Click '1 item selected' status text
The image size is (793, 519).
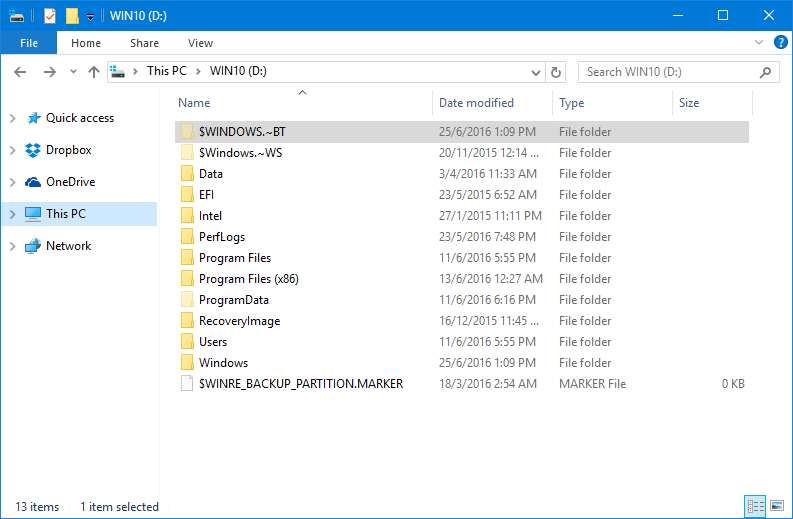pyautogui.click(x=119, y=507)
